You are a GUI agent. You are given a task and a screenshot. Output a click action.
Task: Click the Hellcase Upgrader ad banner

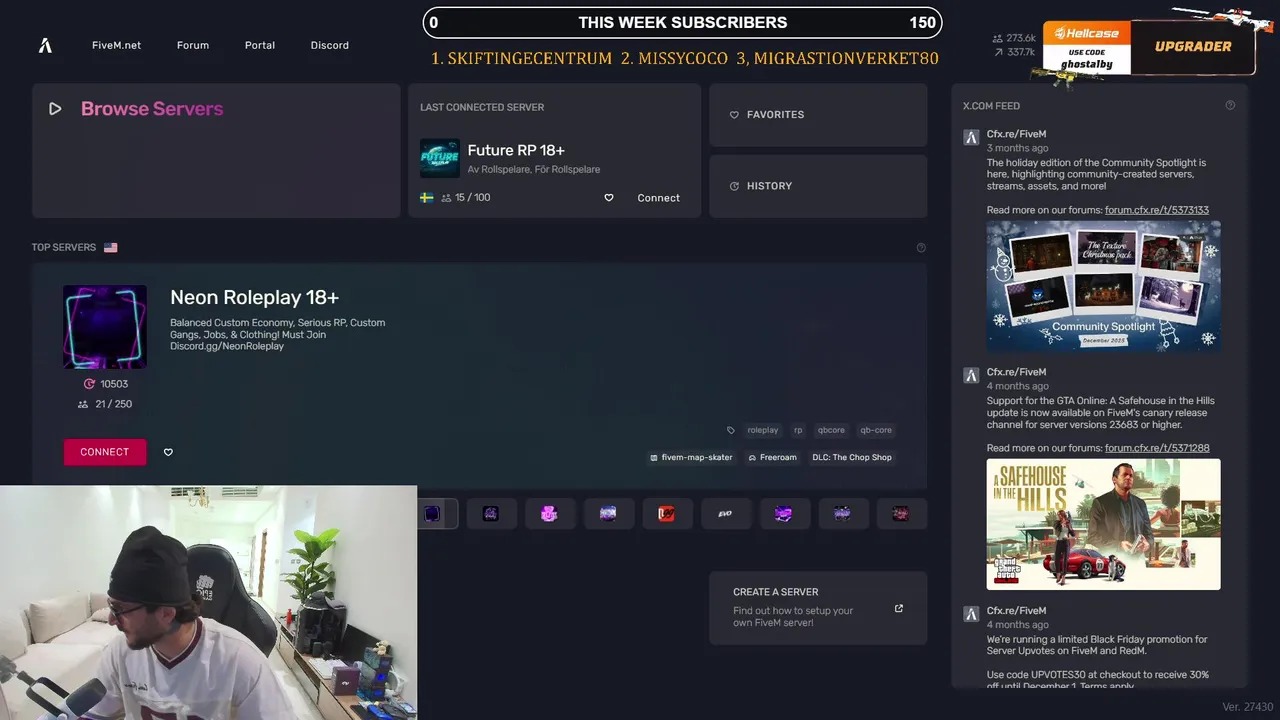pyautogui.click(x=1148, y=47)
